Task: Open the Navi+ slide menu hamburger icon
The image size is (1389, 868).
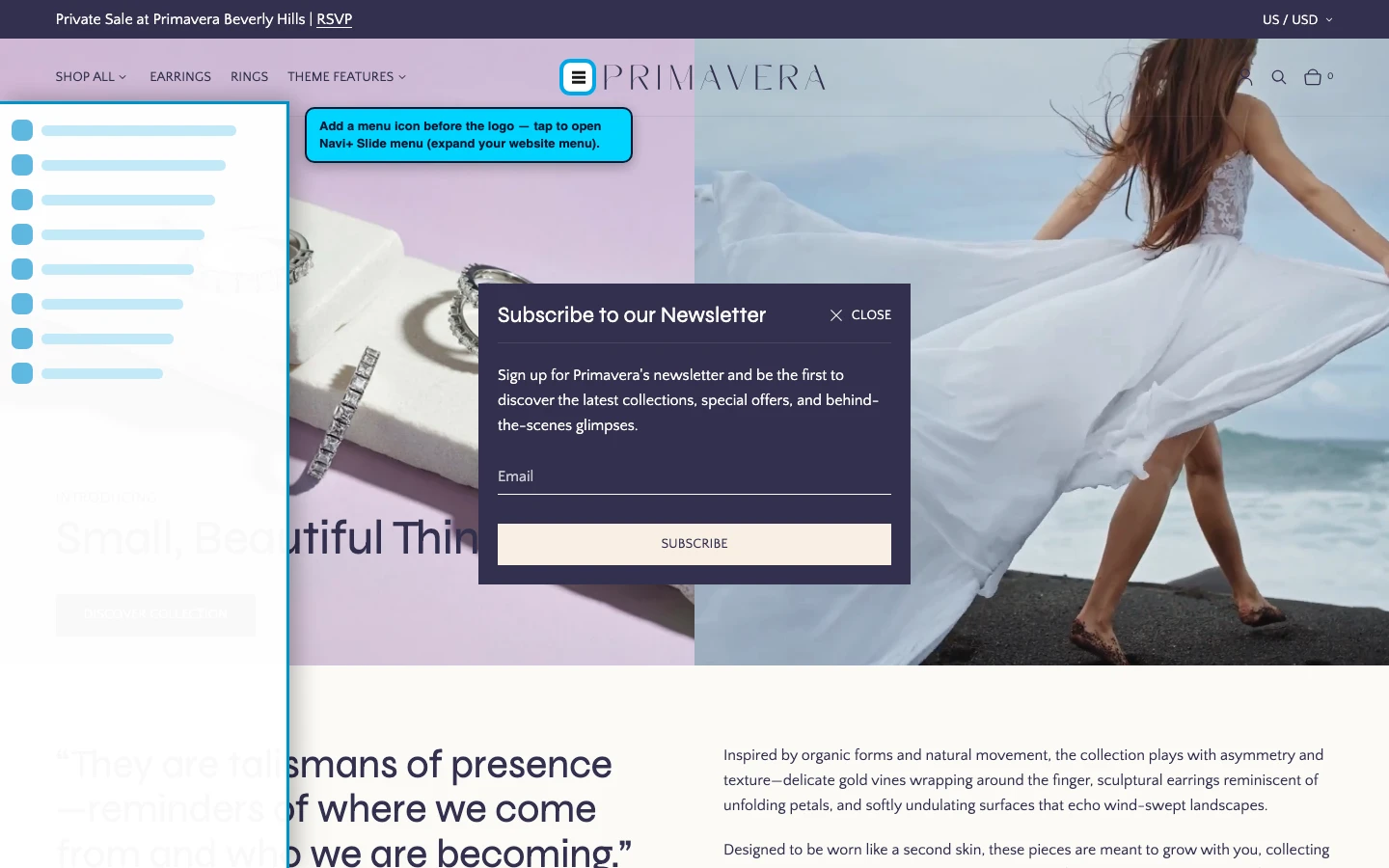Action: (x=578, y=77)
